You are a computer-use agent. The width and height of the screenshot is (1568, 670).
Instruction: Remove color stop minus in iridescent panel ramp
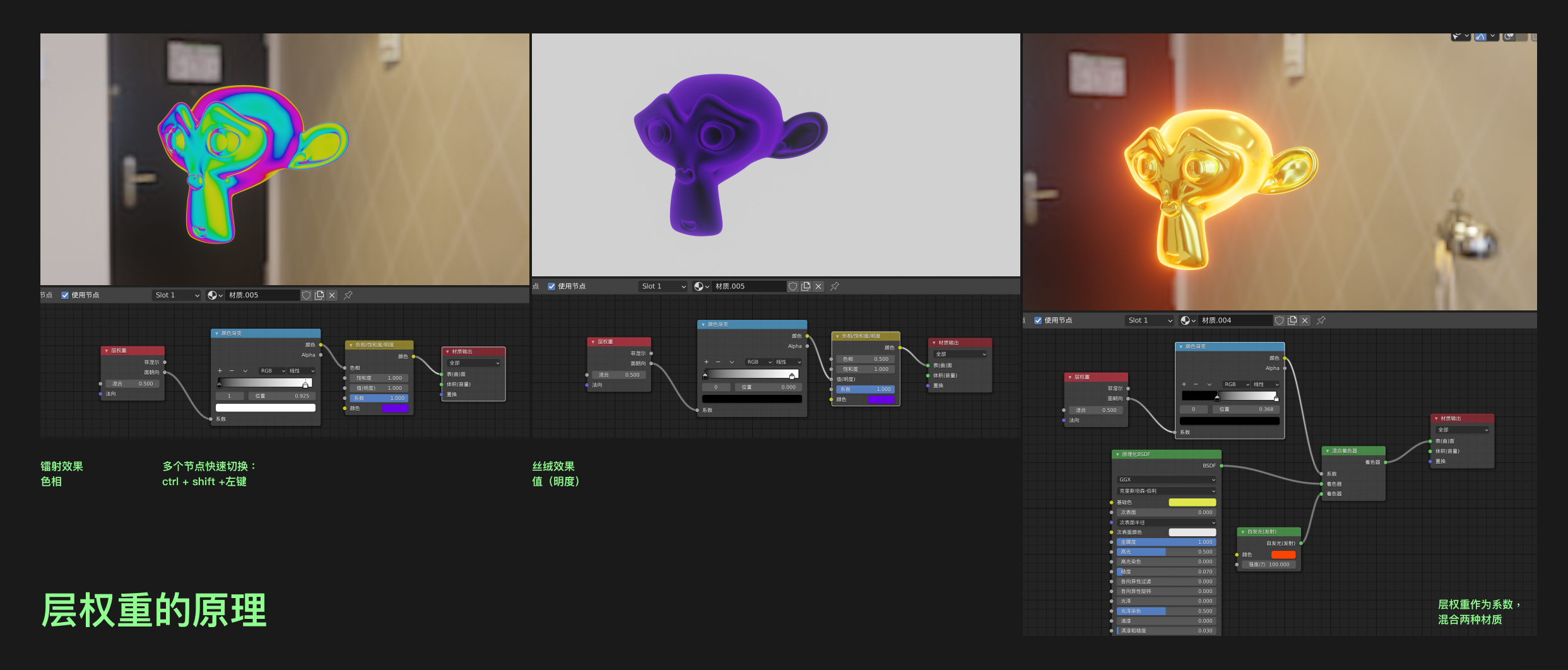[x=232, y=371]
